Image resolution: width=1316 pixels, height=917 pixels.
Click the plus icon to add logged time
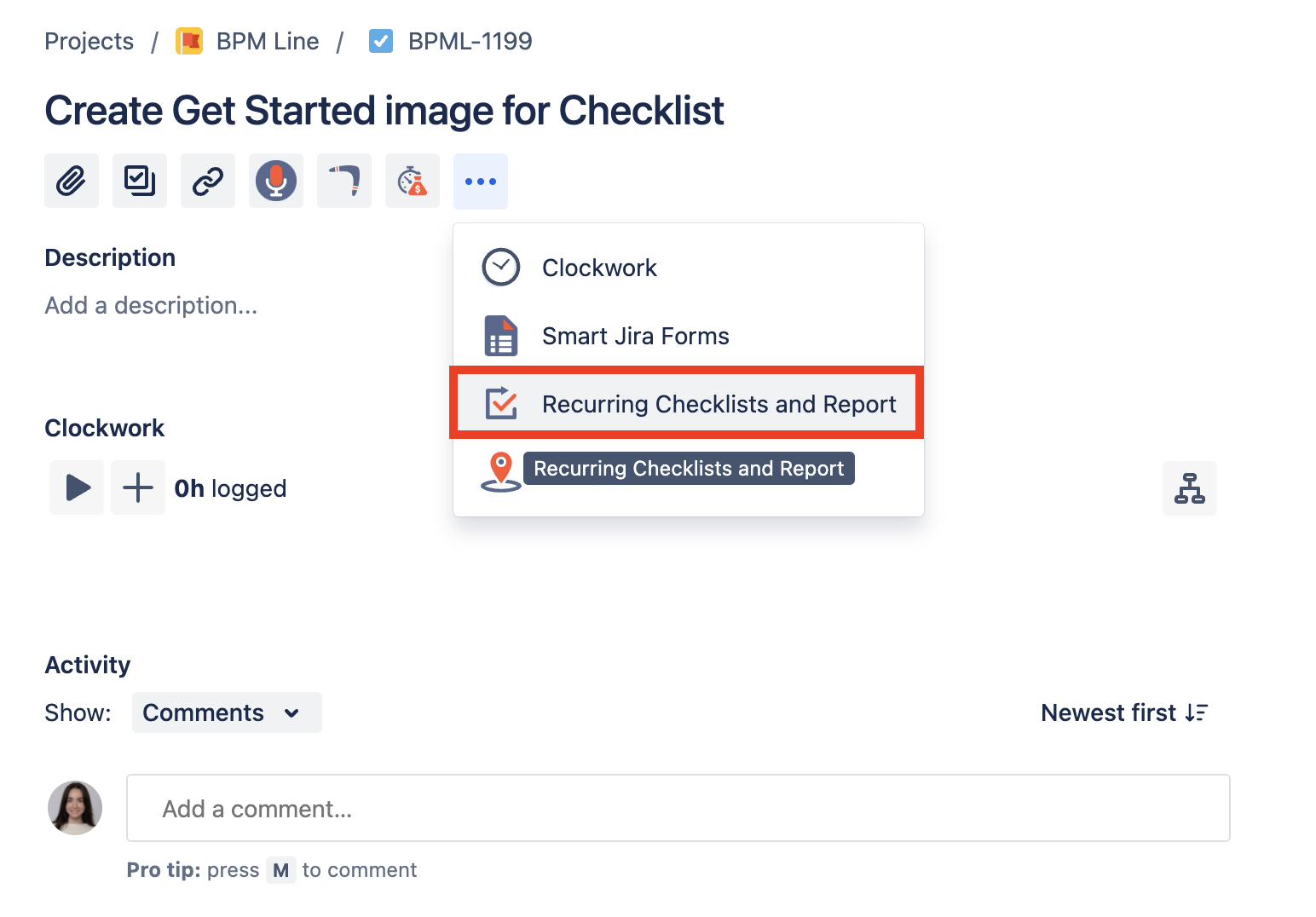(137, 487)
